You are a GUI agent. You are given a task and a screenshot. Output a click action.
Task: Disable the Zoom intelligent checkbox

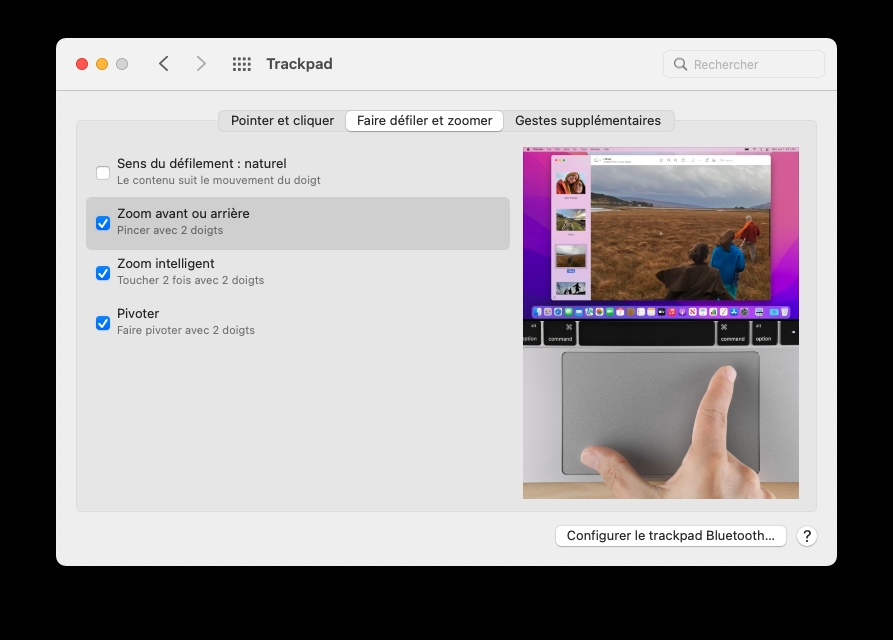103,272
